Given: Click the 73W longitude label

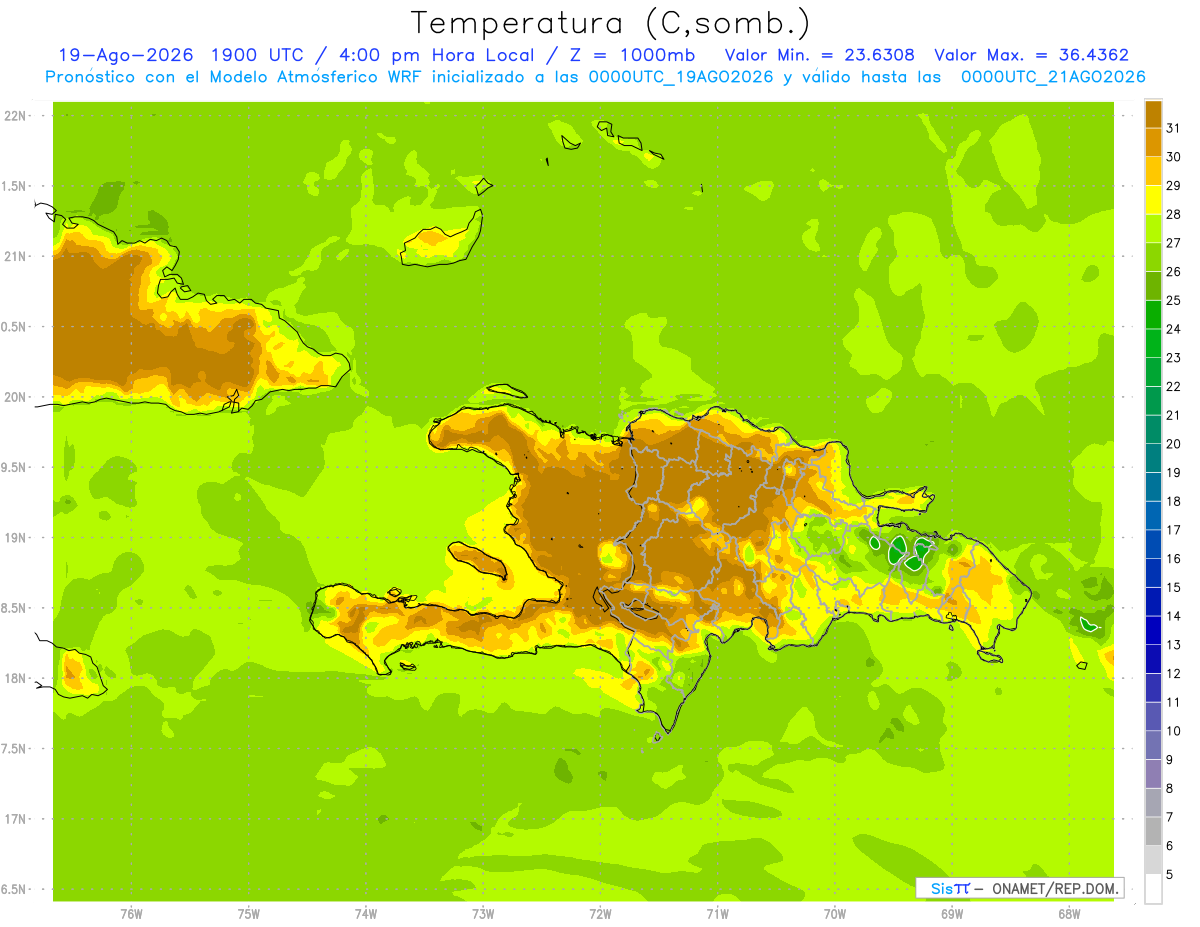Looking at the screenshot, I should point(483,914).
